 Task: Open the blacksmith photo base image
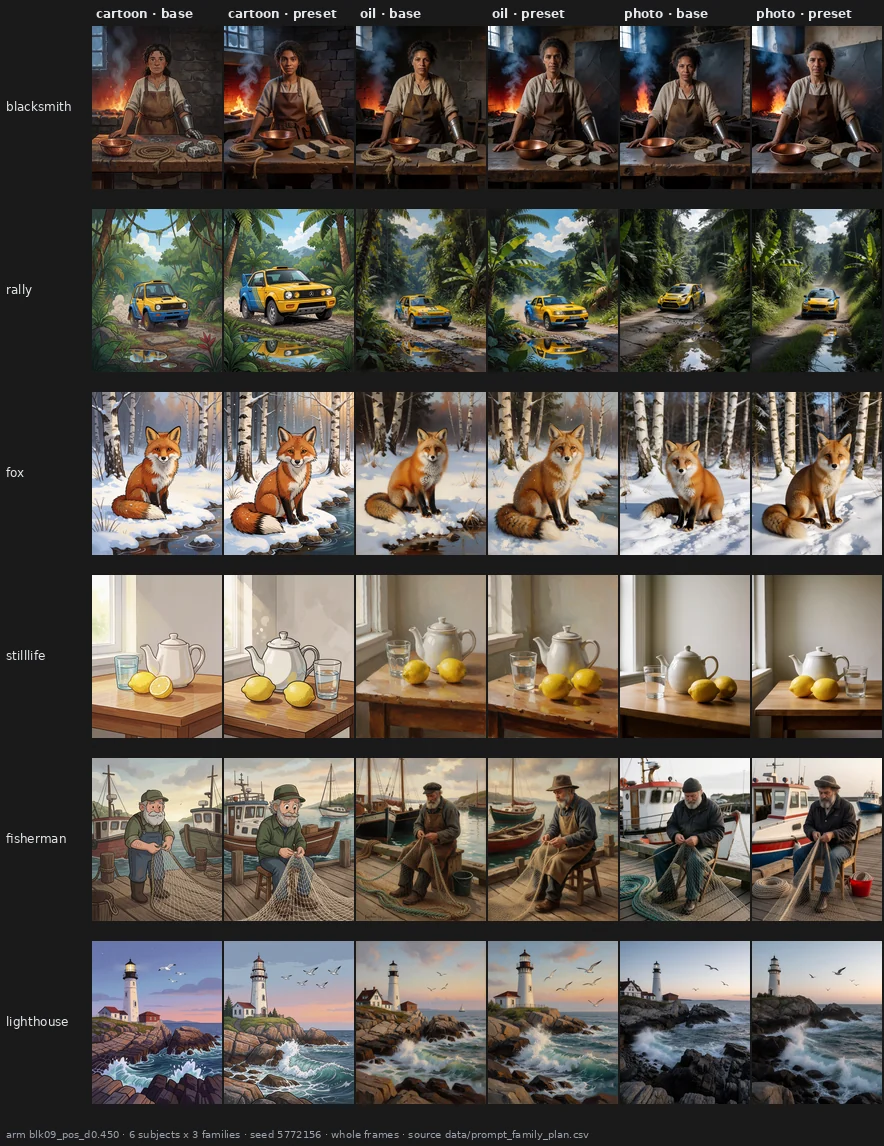[685, 107]
